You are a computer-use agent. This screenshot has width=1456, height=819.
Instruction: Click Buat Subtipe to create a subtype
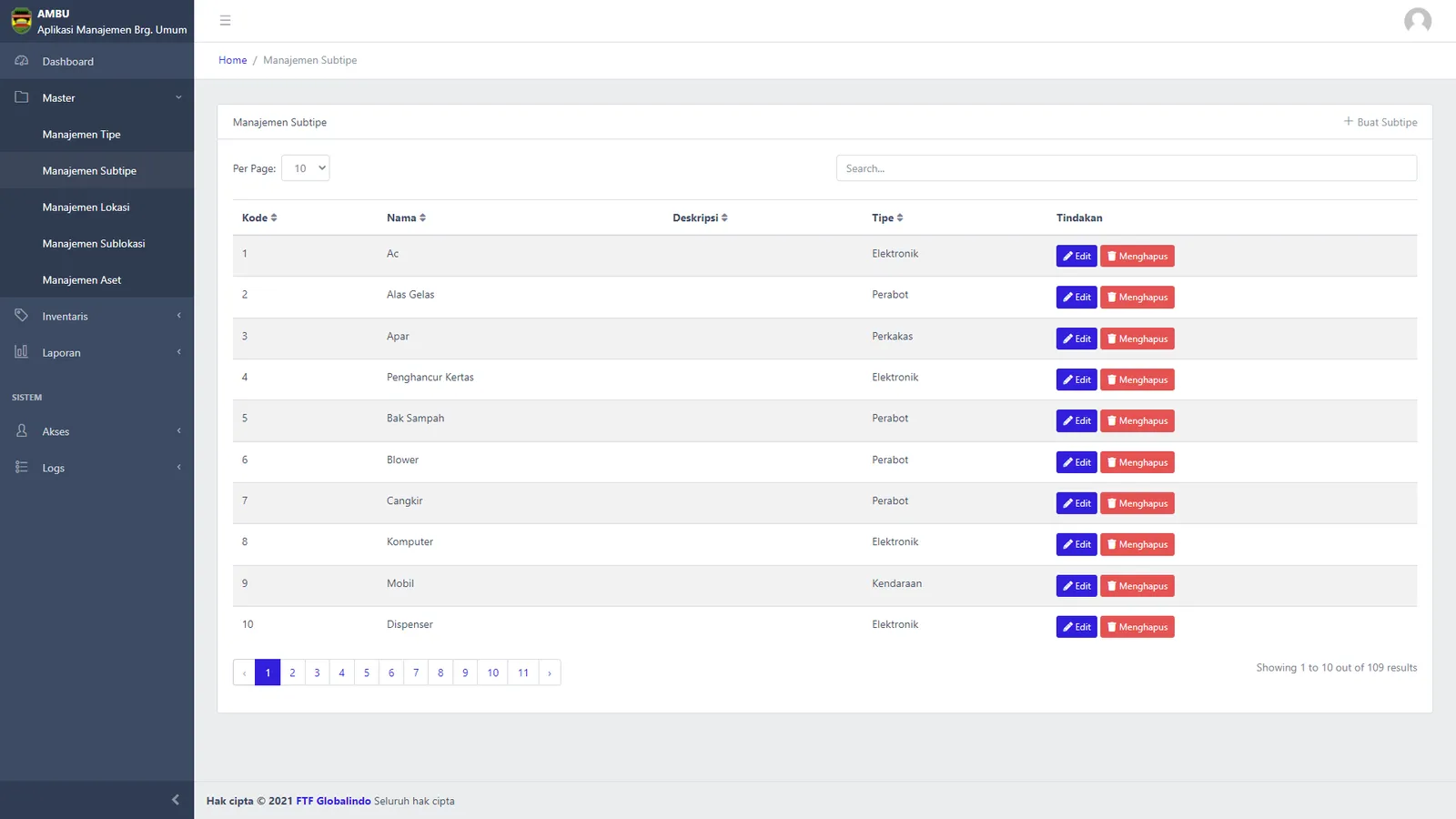pos(1380,122)
